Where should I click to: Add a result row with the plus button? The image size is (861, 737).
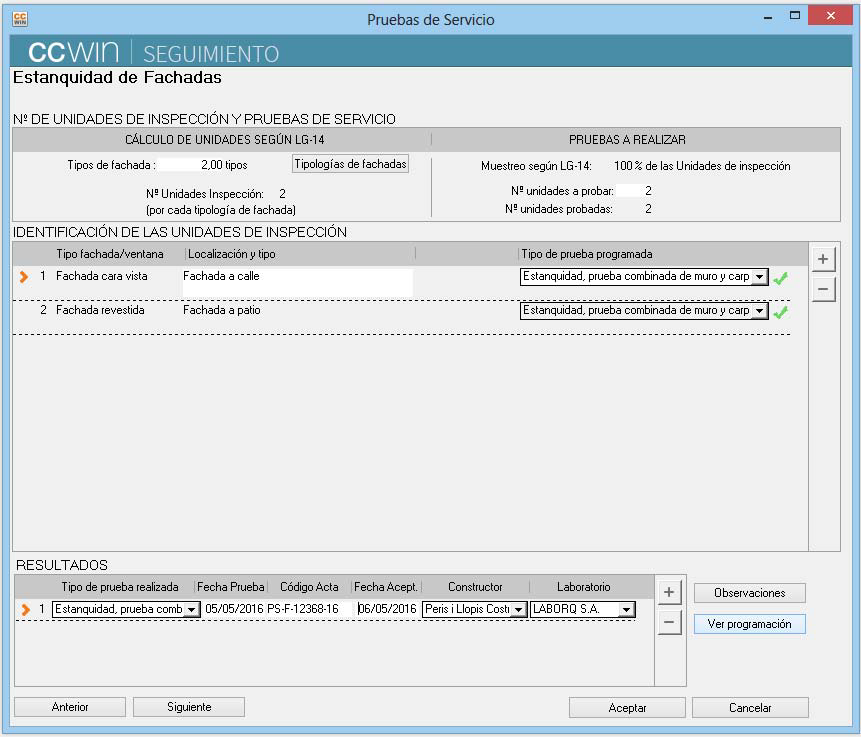coord(669,593)
